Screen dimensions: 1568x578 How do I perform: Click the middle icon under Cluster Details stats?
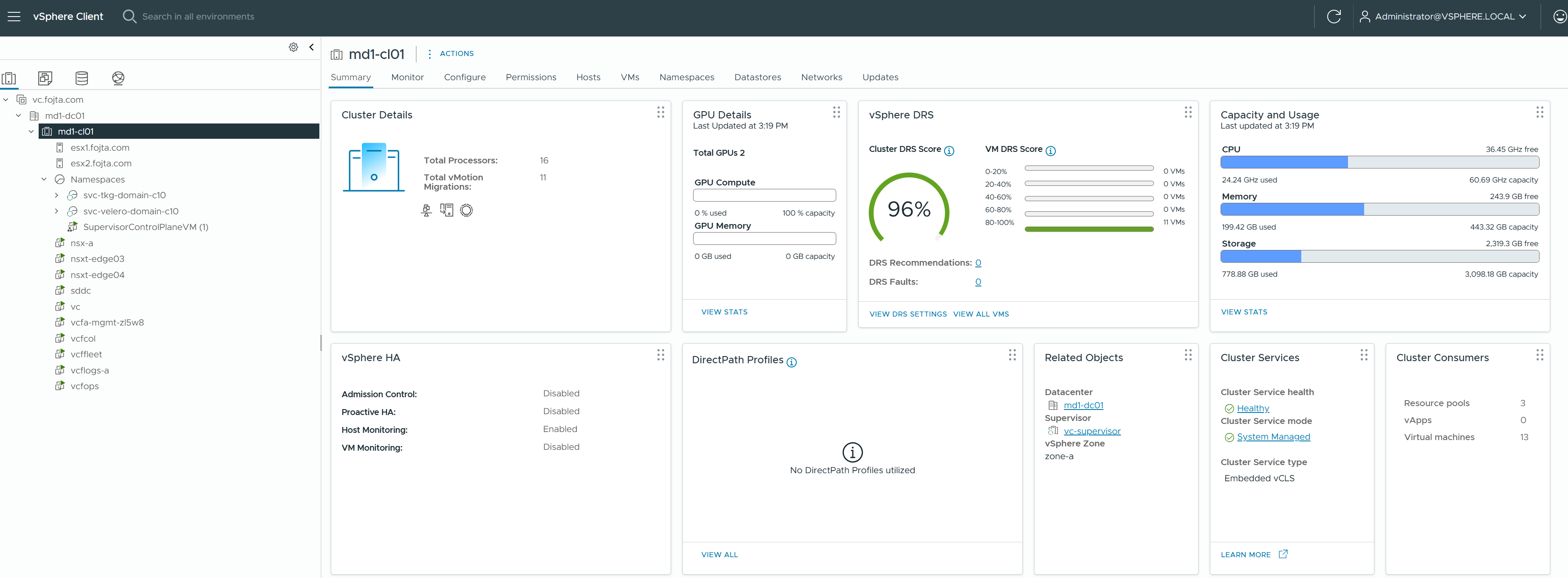[447, 210]
